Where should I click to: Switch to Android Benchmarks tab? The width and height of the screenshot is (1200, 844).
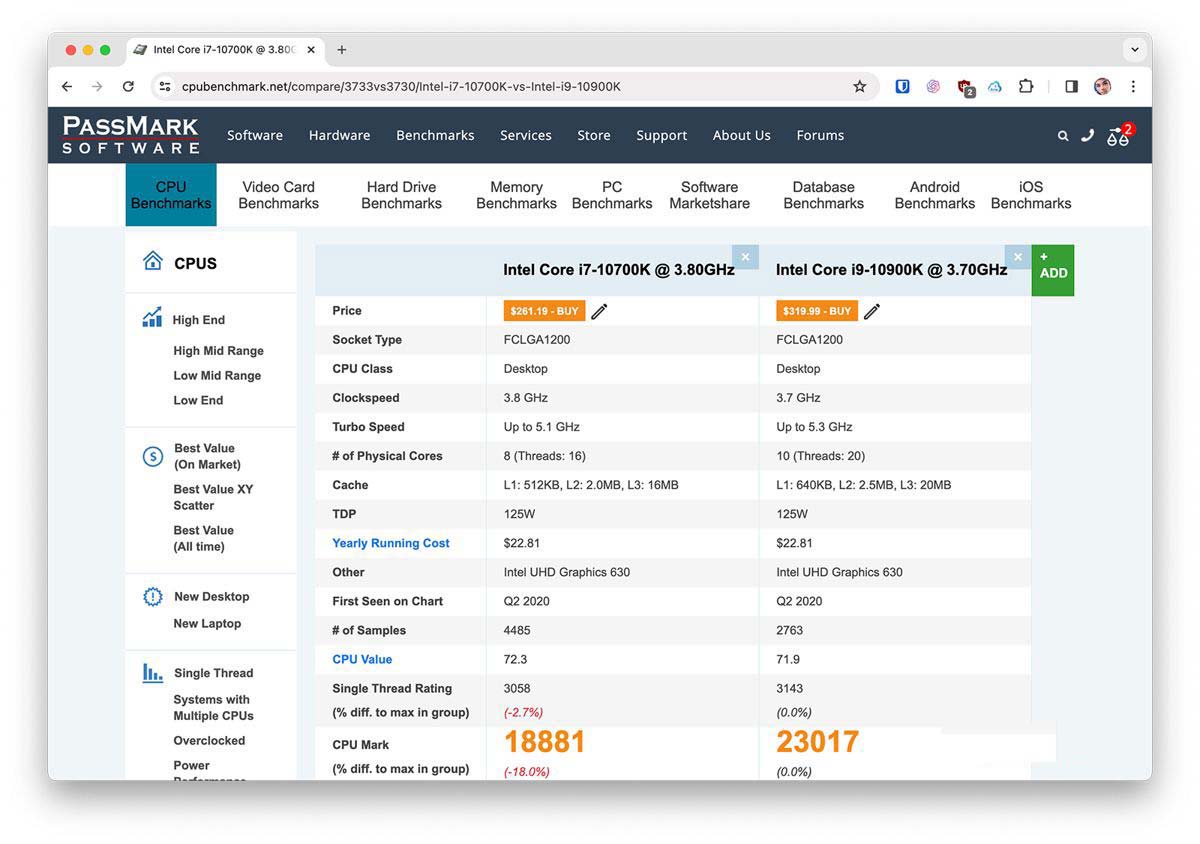pos(935,195)
